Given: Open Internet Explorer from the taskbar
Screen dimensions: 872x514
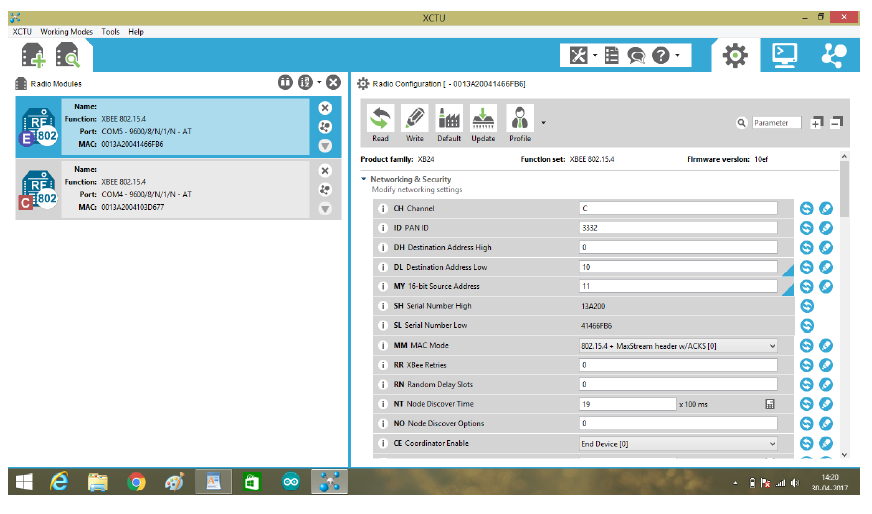Looking at the screenshot, I should point(59,482).
